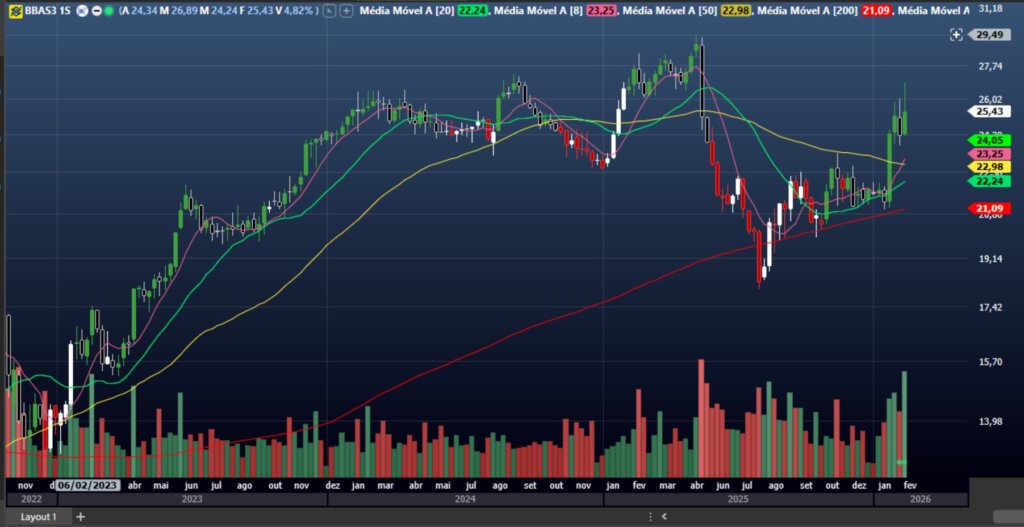The width and height of the screenshot is (1024, 527).
Task: Click the 2024 year segment on the timeline
Action: [463, 498]
